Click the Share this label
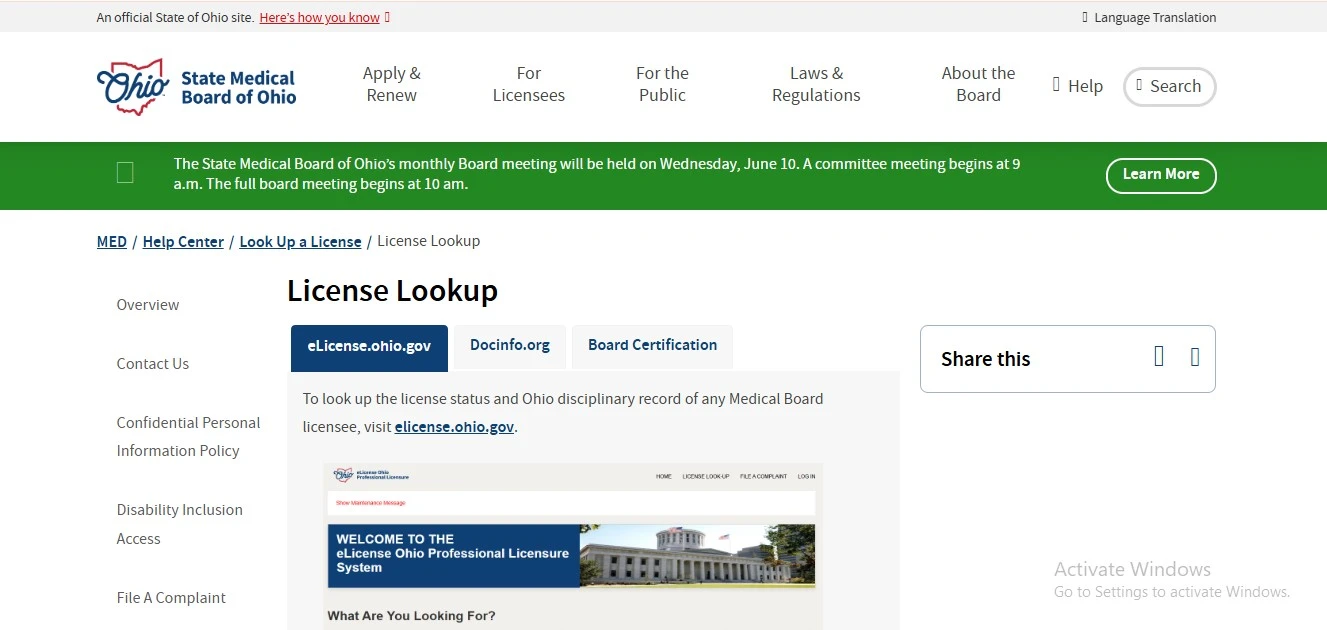Viewport: 1327px width, 630px height. click(985, 359)
